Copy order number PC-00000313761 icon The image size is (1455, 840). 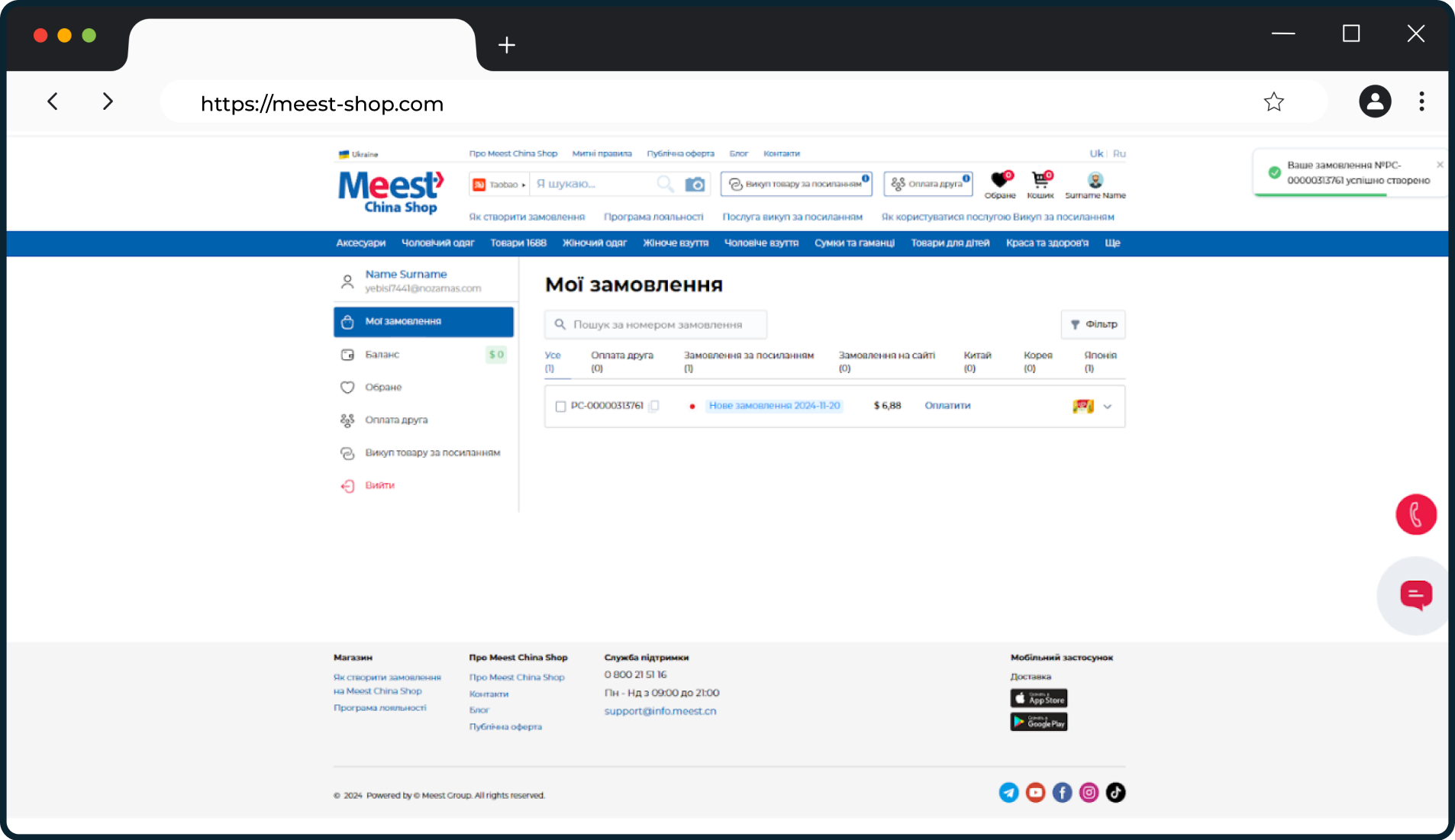[x=654, y=406]
